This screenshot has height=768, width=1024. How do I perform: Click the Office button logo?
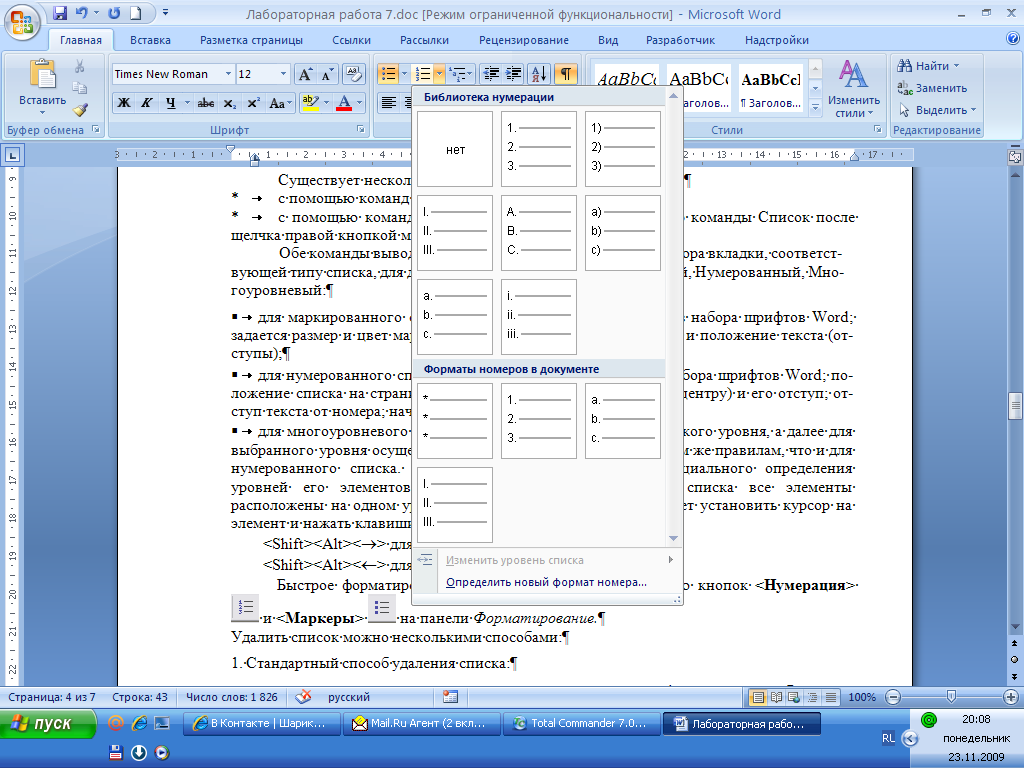[x=22, y=22]
